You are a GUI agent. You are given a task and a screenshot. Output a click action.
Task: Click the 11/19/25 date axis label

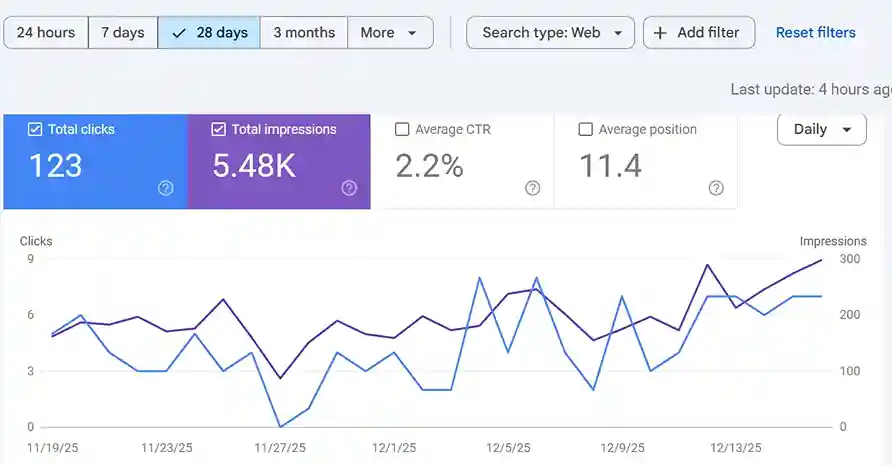click(x=52, y=448)
